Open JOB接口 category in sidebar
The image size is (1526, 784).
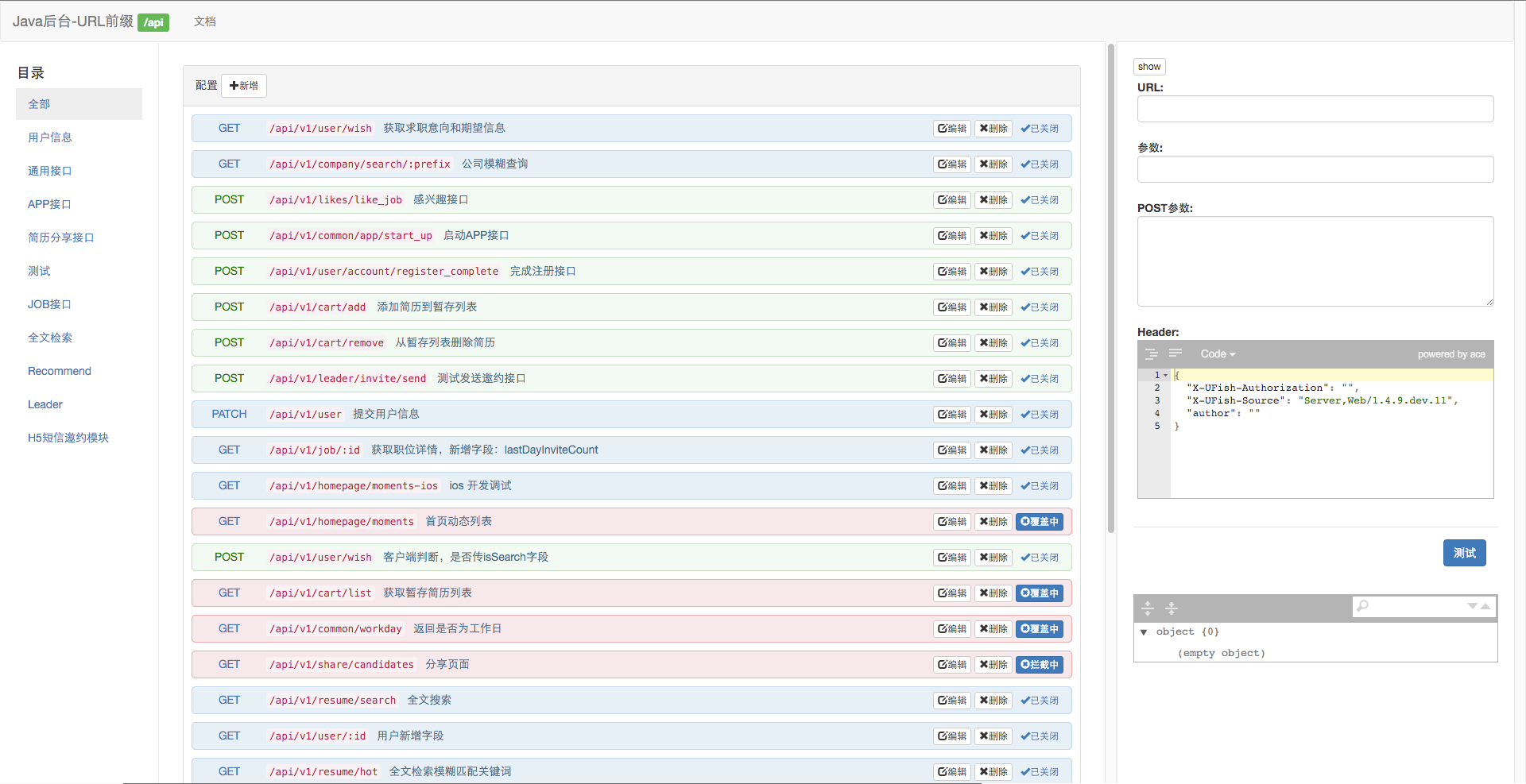click(x=49, y=304)
